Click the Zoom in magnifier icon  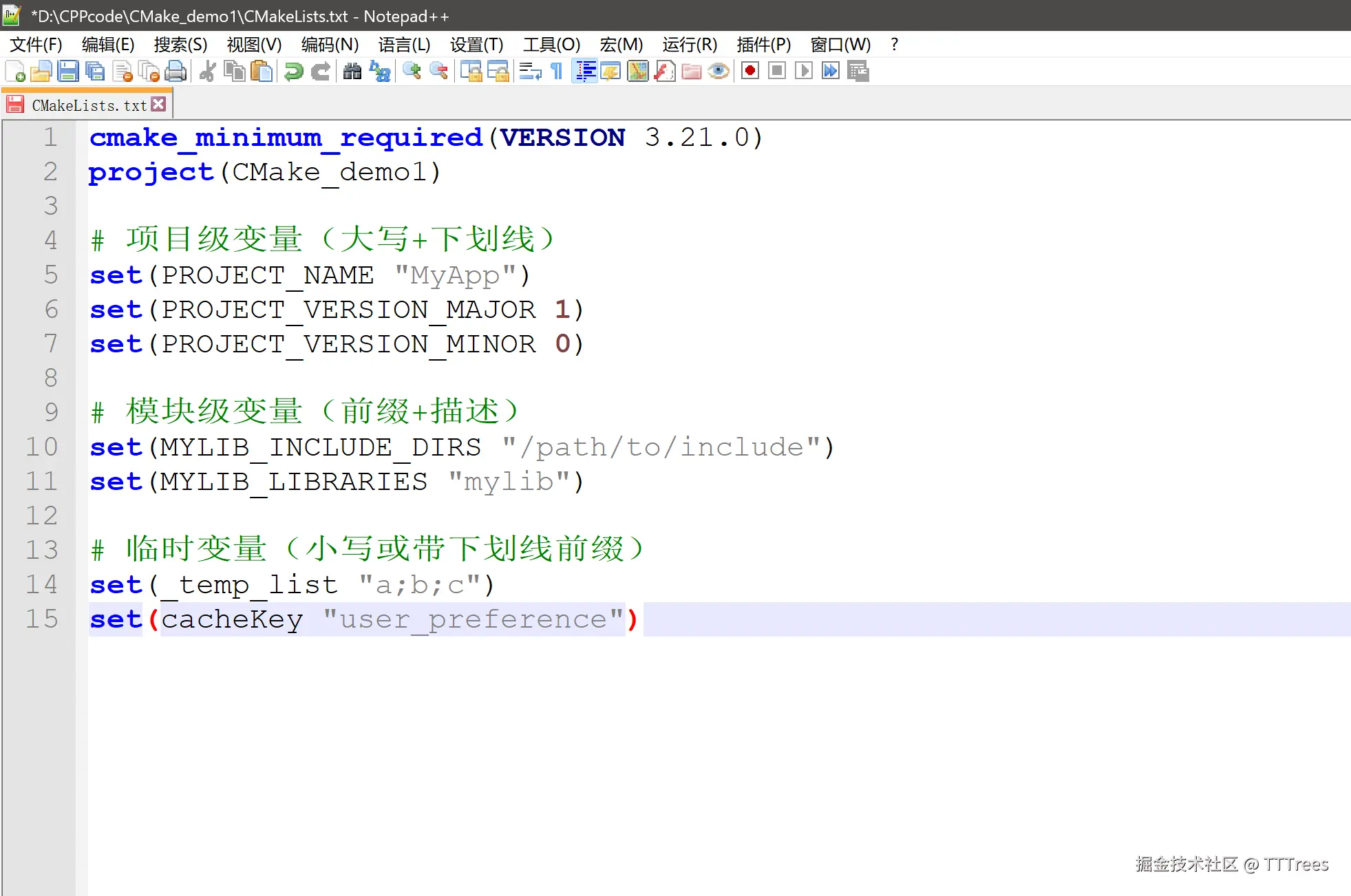pos(412,71)
